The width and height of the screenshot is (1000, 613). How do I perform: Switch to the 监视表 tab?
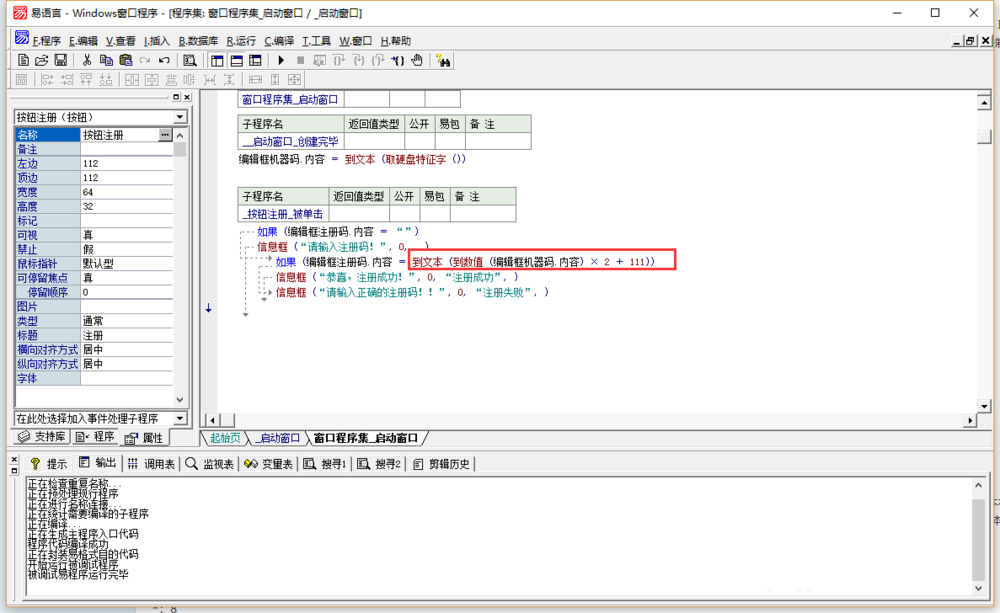point(211,464)
